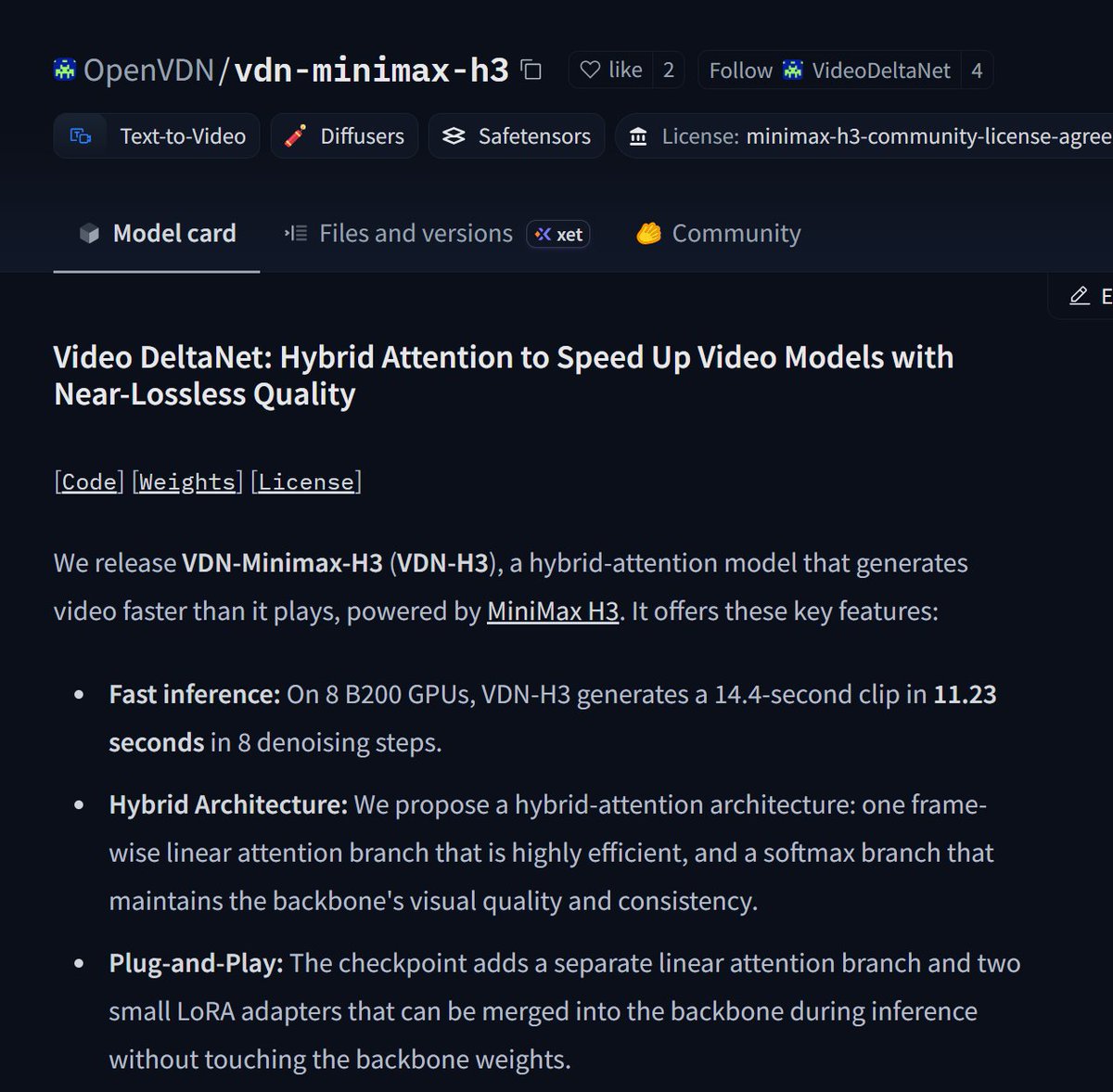This screenshot has height=1092, width=1113.
Task: Click the Text-to-Video tag icon
Action: pos(81,136)
